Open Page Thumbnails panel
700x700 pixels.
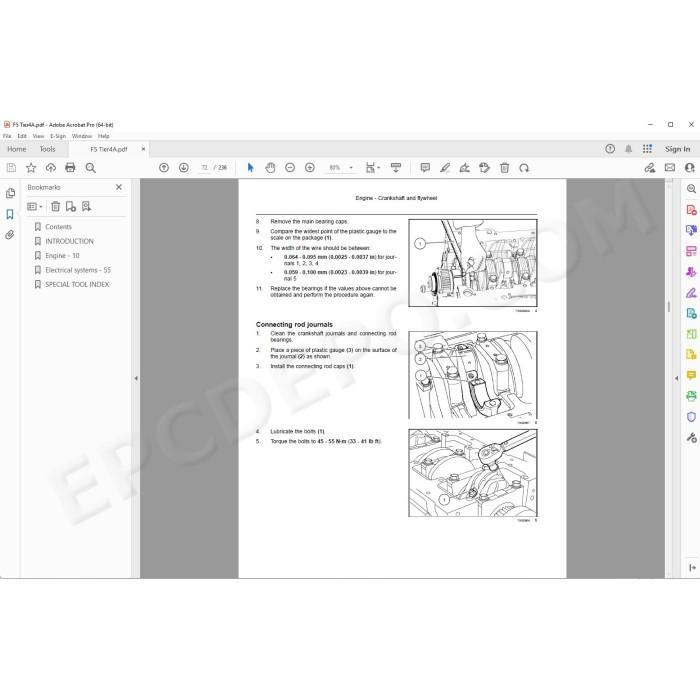pos(10,193)
